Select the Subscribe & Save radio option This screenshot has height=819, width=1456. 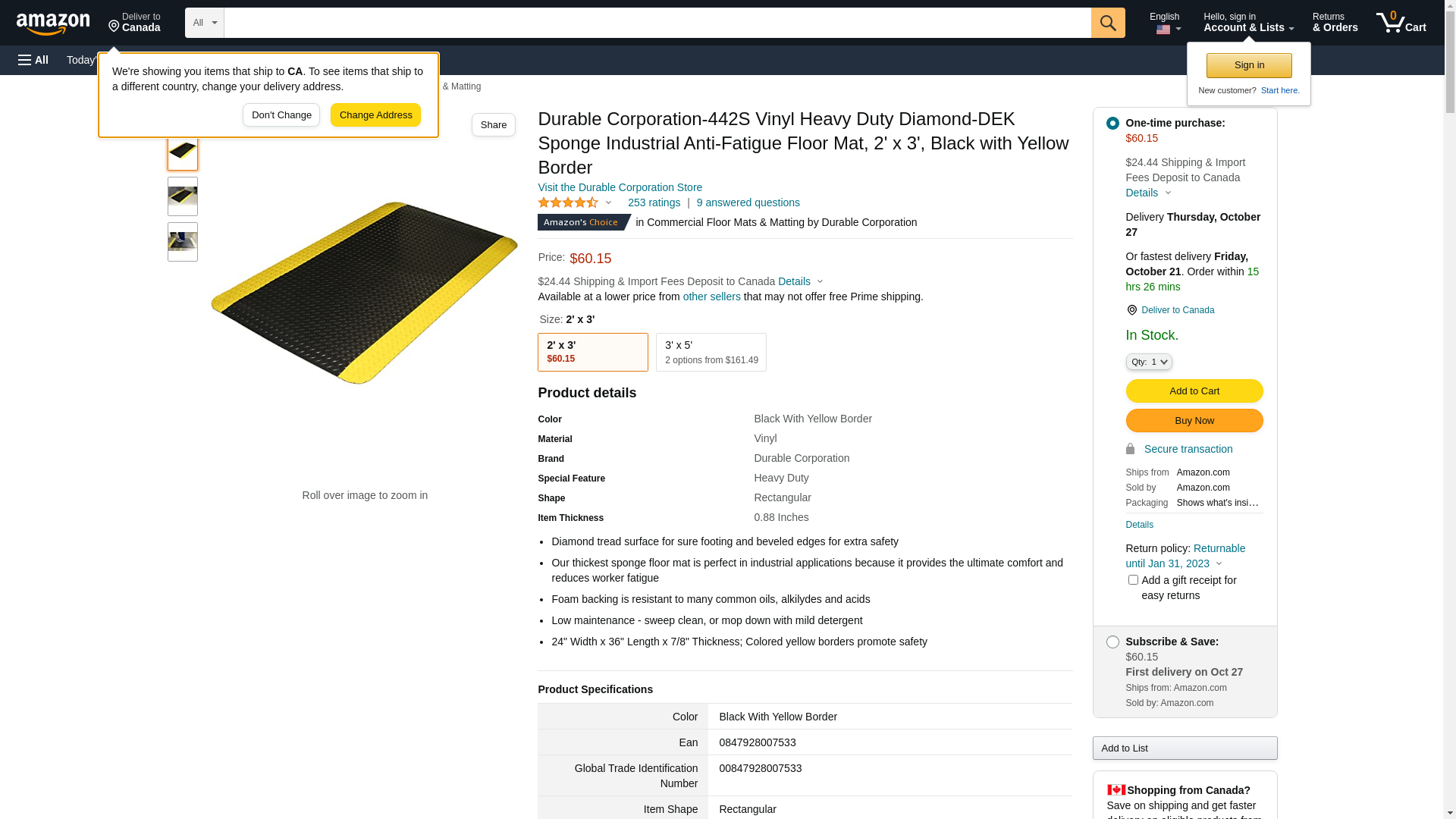tap(1112, 642)
